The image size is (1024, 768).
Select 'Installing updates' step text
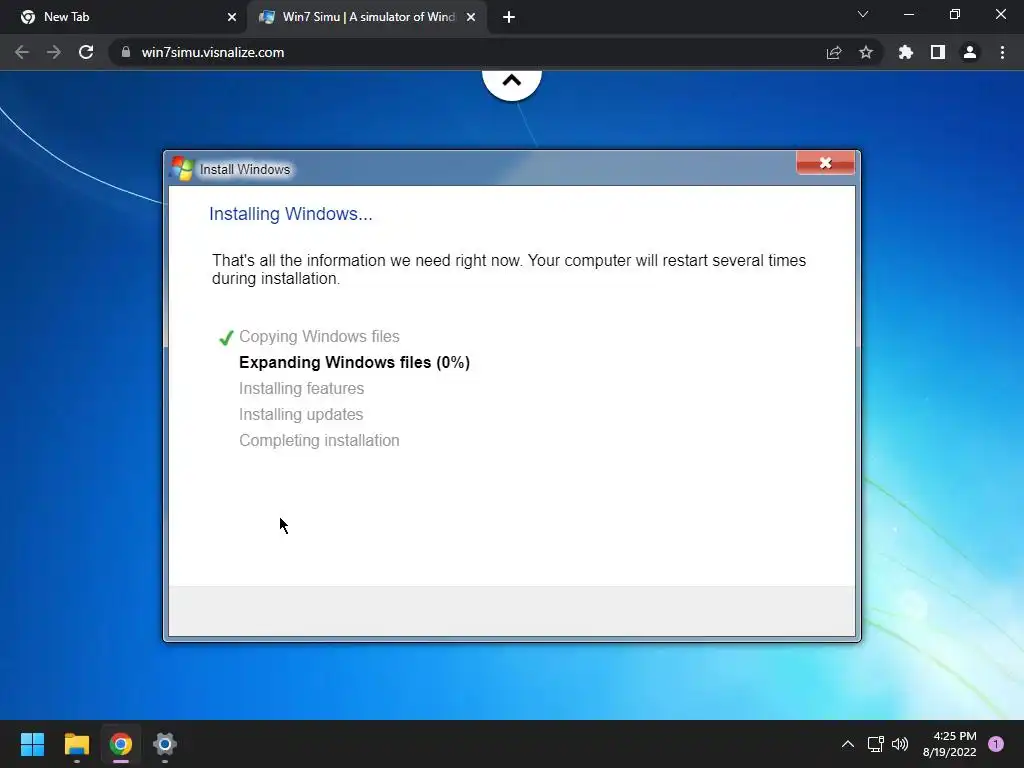tap(301, 415)
